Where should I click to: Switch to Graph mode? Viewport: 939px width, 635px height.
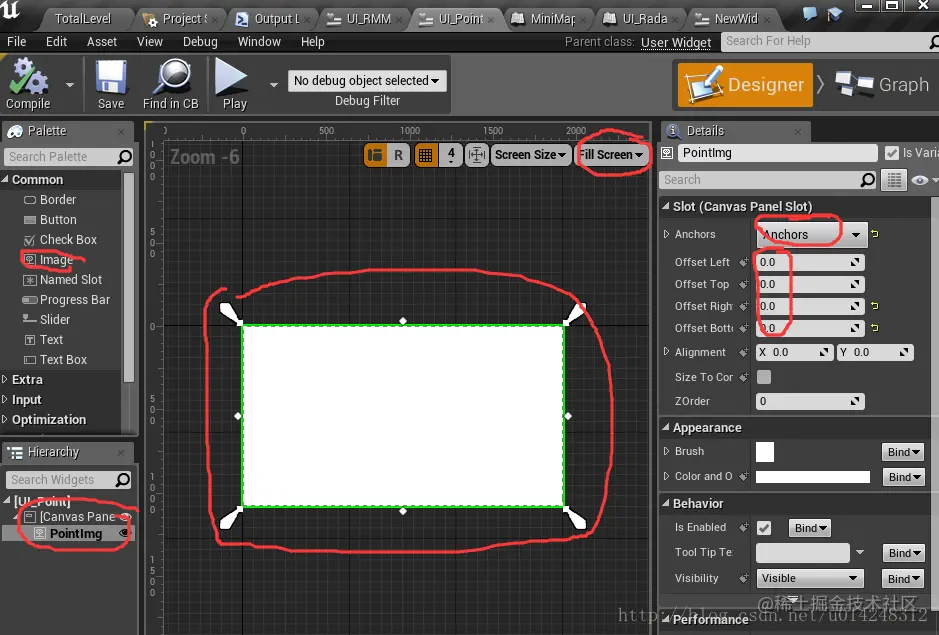coord(882,85)
